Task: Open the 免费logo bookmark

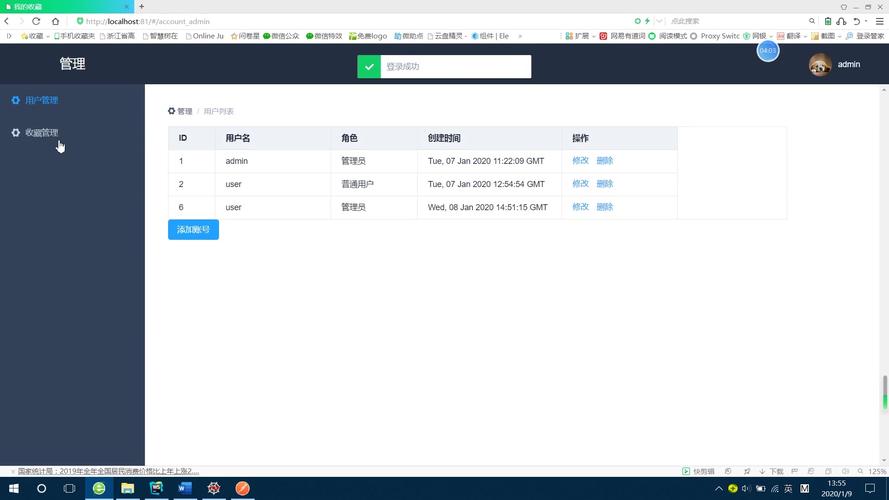Action: click(x=368, y=36)
